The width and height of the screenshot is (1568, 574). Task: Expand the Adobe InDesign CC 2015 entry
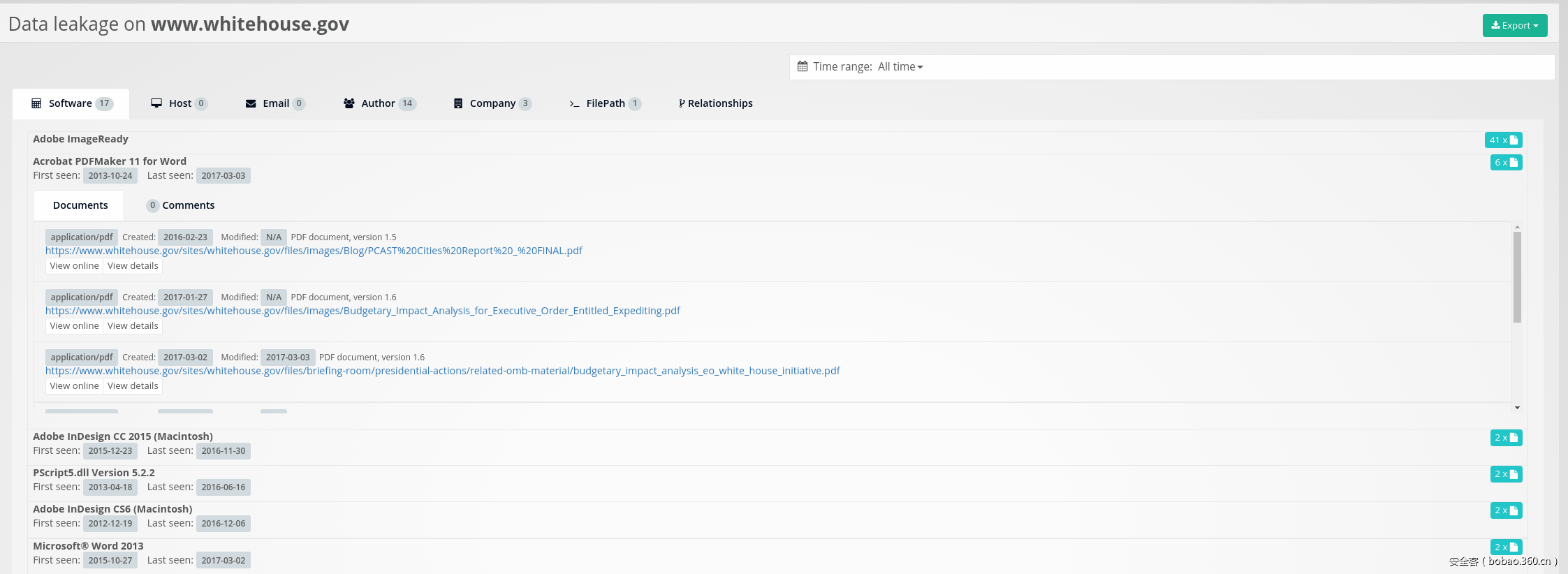(123, 436)
